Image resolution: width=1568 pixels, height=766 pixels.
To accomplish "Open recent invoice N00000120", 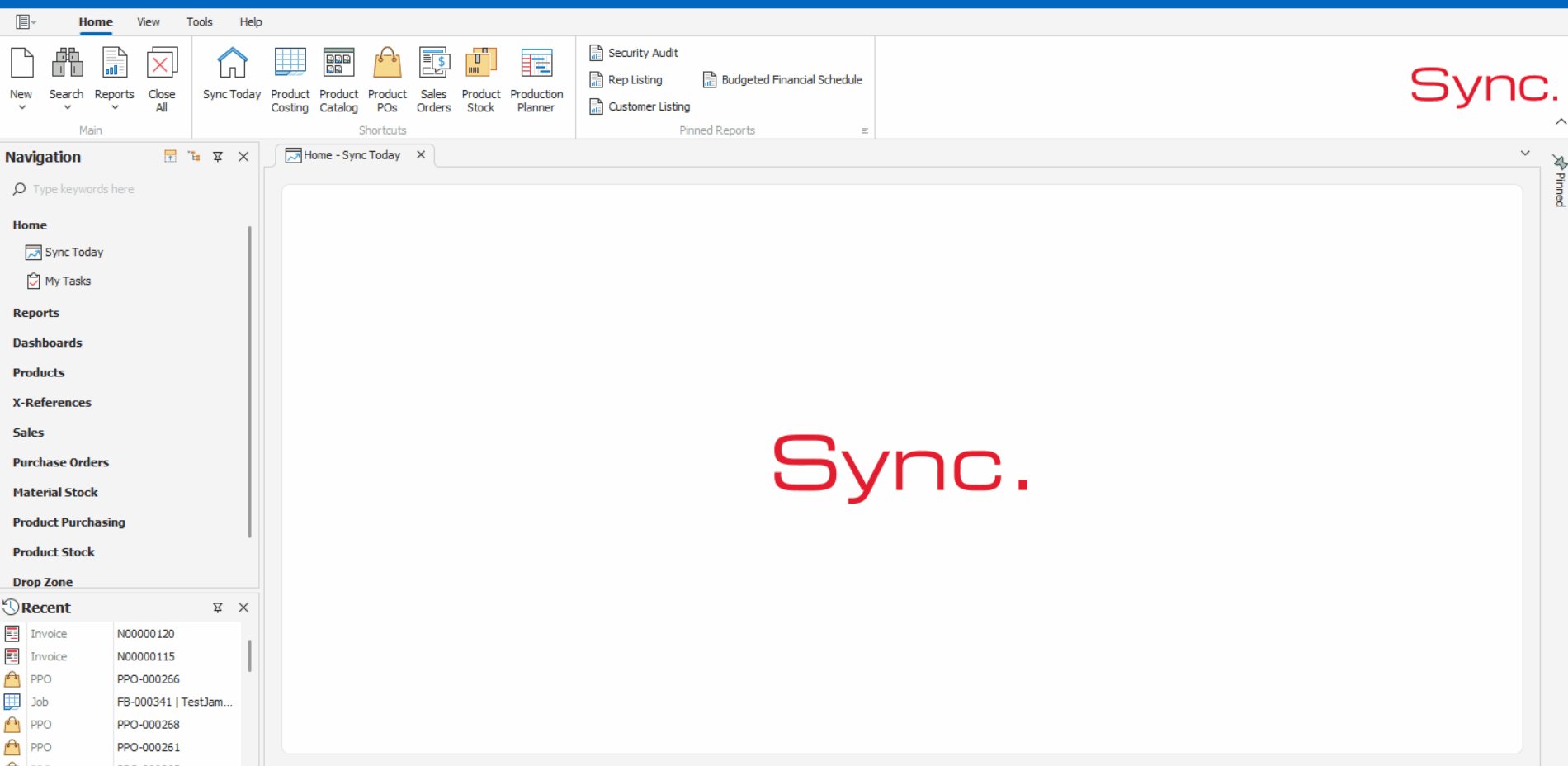I will click(122, 634).
